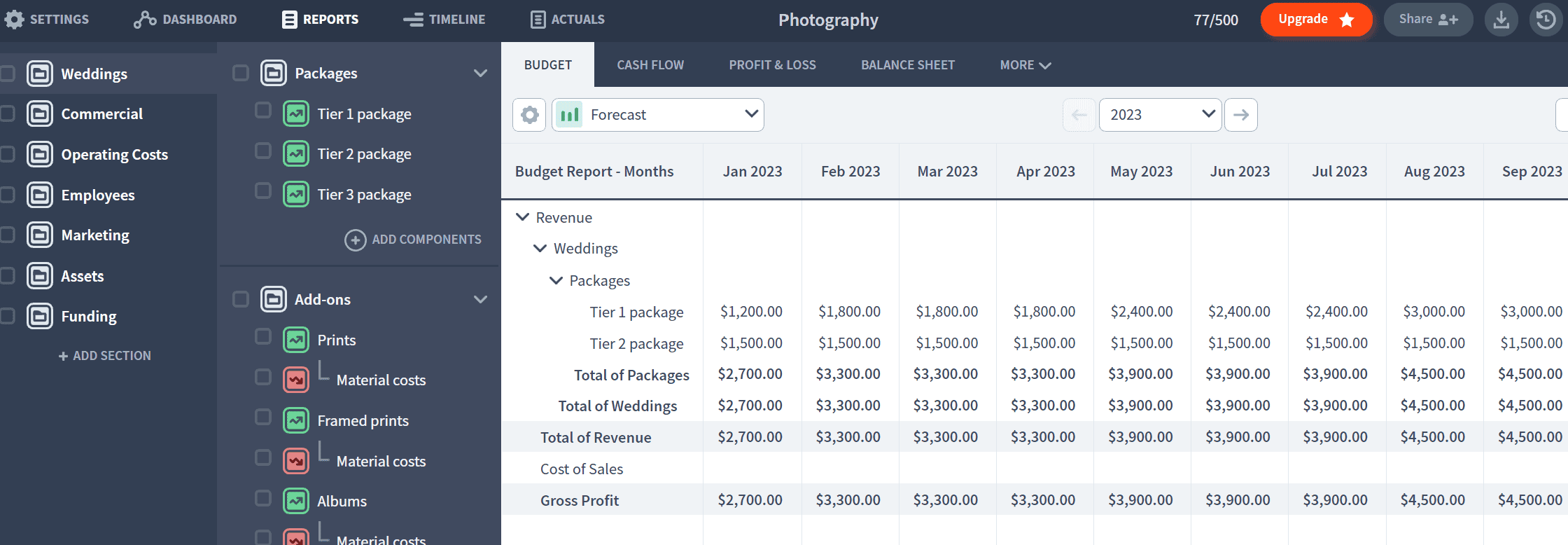Click the Assets section folder icon
Viewport: 1568px width, 545px height.
point(40,276)
